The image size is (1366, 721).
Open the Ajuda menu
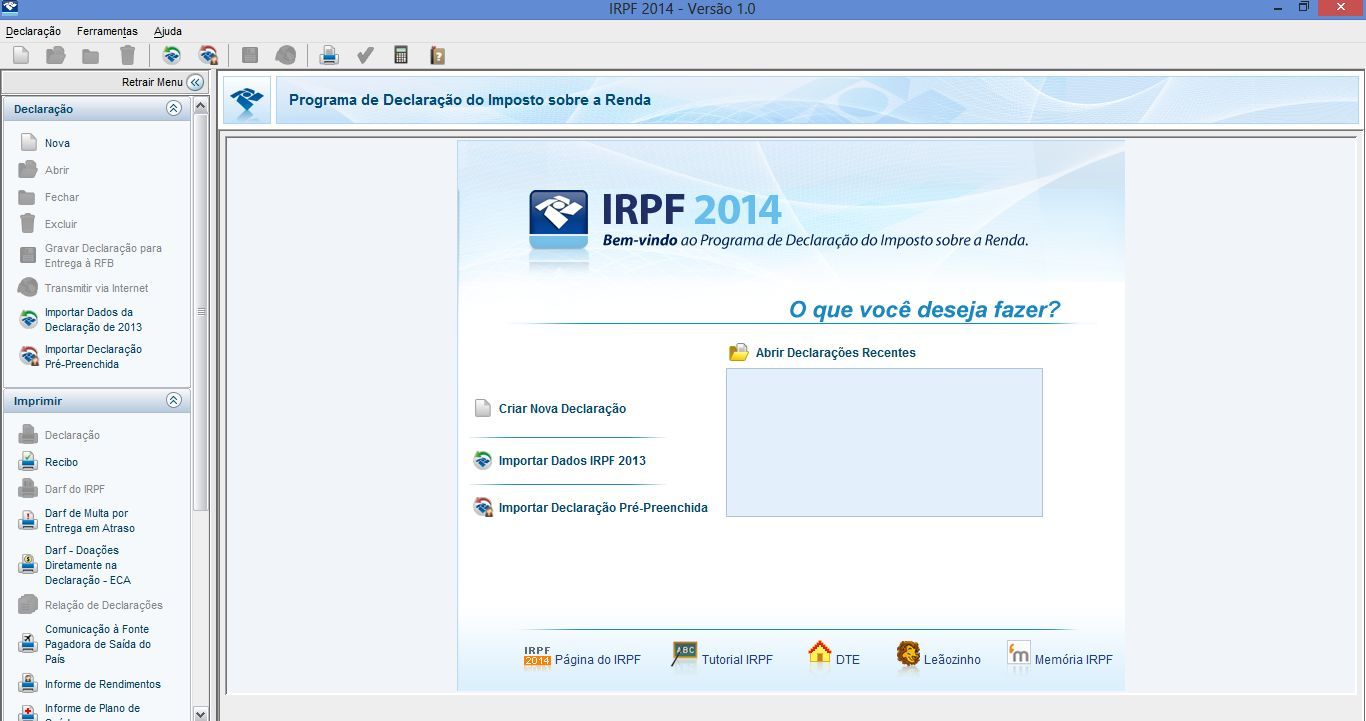[x=168, y=31]
